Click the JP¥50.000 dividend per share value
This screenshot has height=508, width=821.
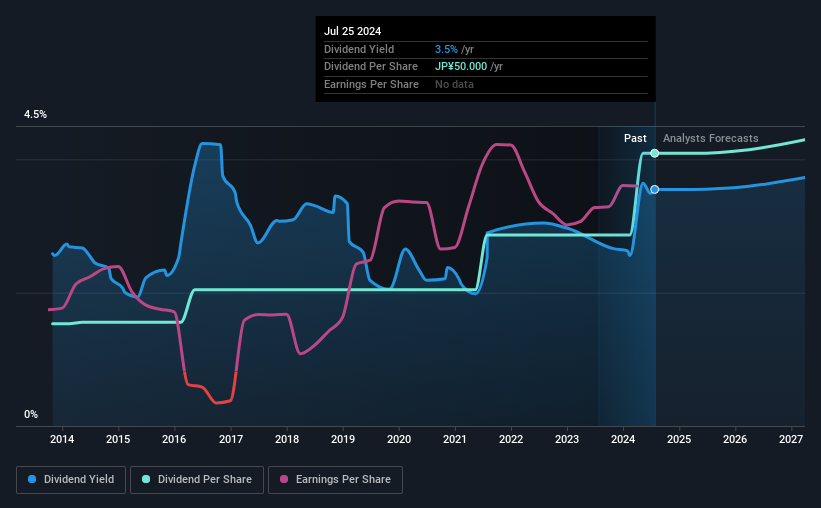pyautogui.click(x=461, y=67)
